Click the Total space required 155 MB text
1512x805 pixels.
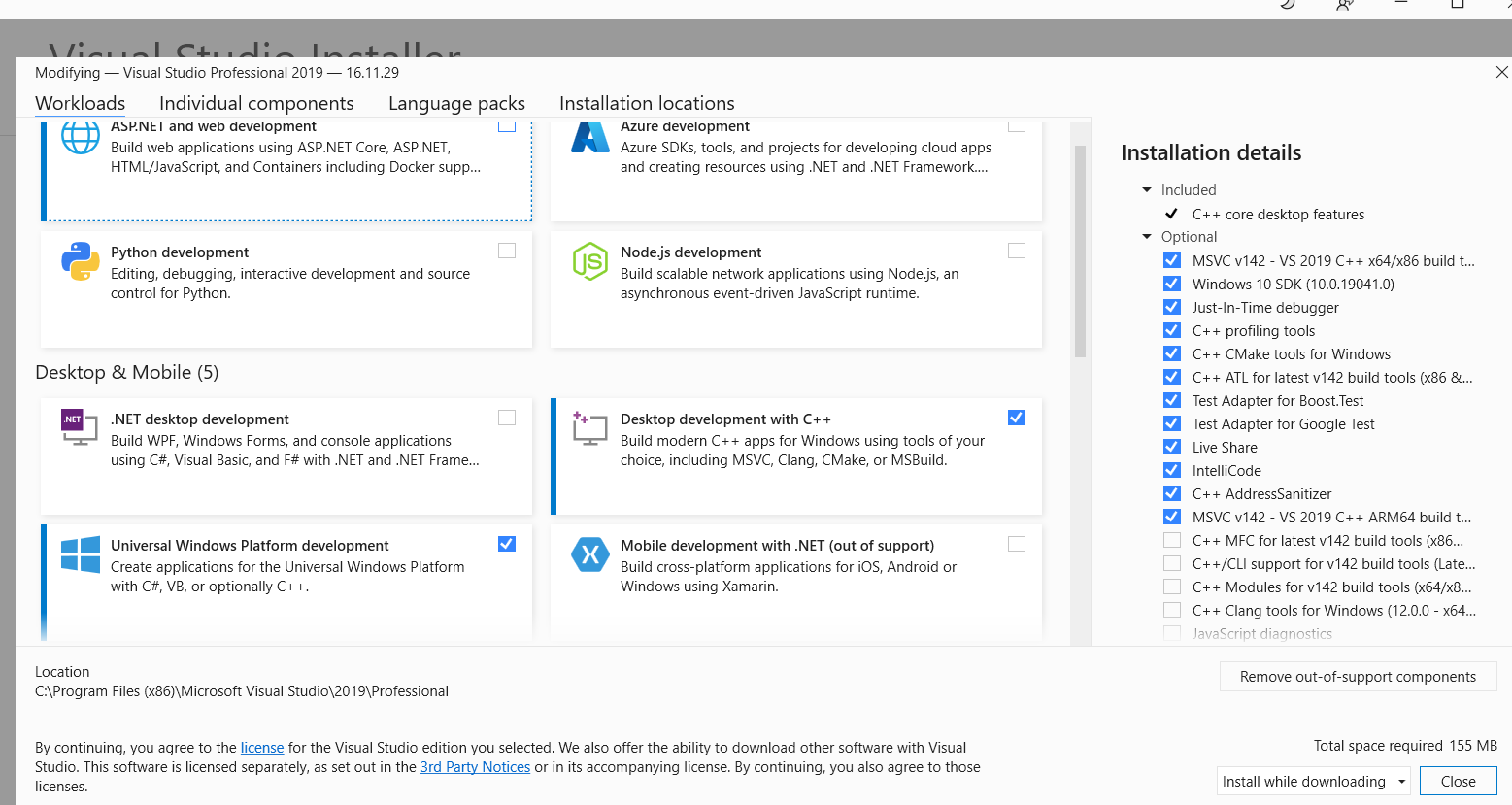1405,746
